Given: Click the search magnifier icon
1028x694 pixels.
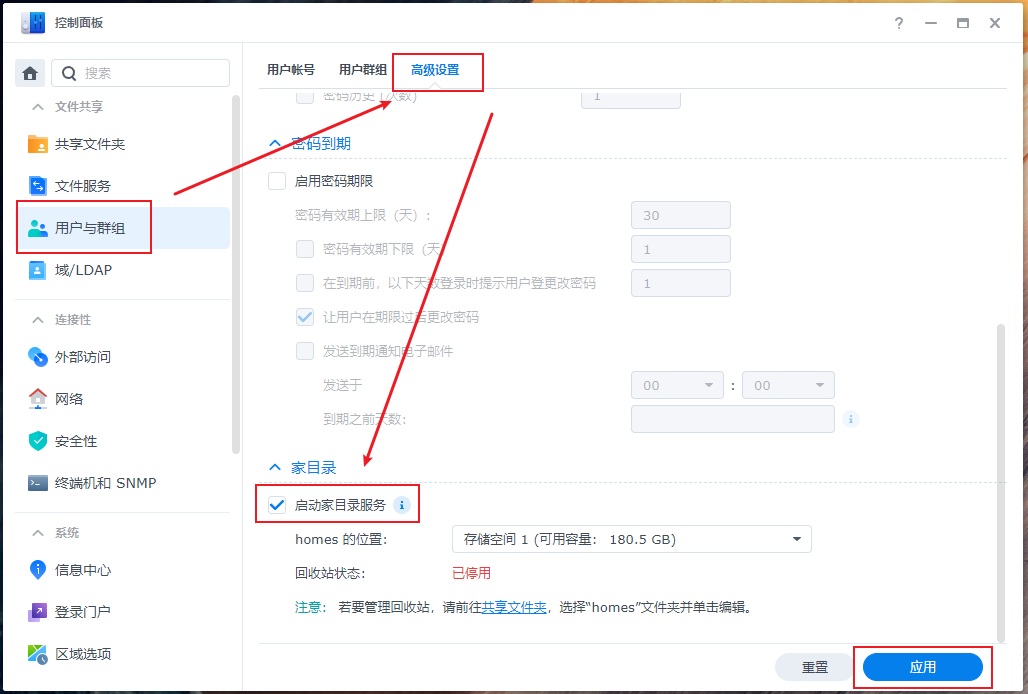Looking at the screenshot, I should point(69,73).
